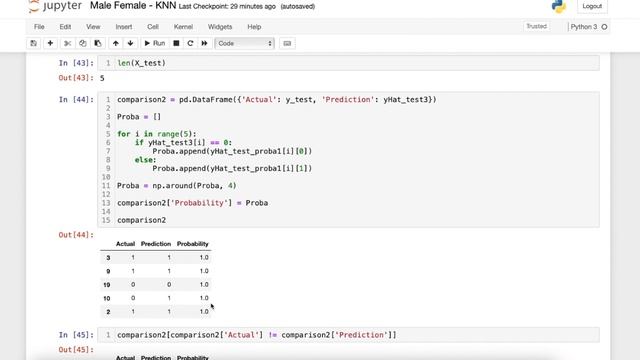
Task: Interrupt the kernel with stop icon
Action: click(176, 43)
